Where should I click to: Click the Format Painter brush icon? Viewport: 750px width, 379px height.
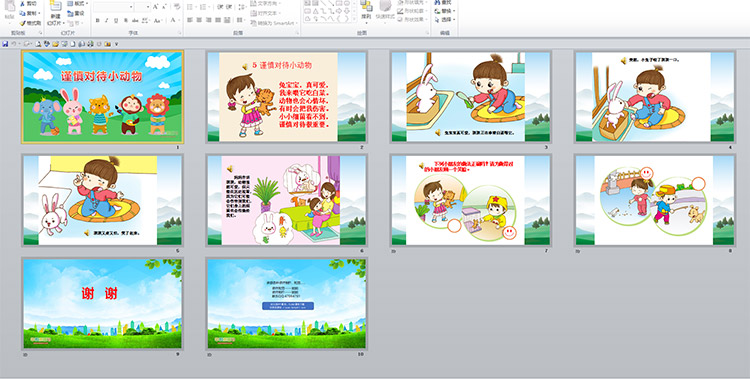(22, 23)
